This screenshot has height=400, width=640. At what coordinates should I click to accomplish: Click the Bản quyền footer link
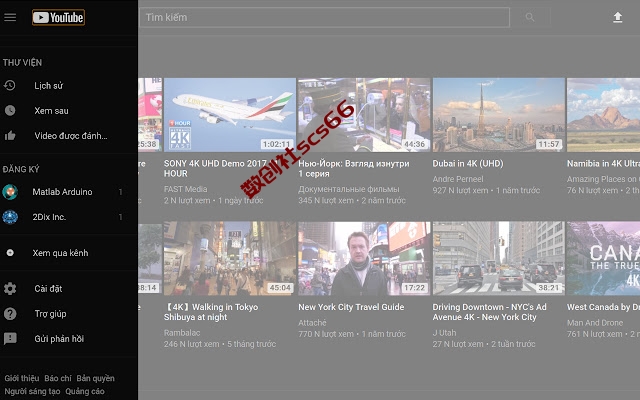(x=96, y=378)
